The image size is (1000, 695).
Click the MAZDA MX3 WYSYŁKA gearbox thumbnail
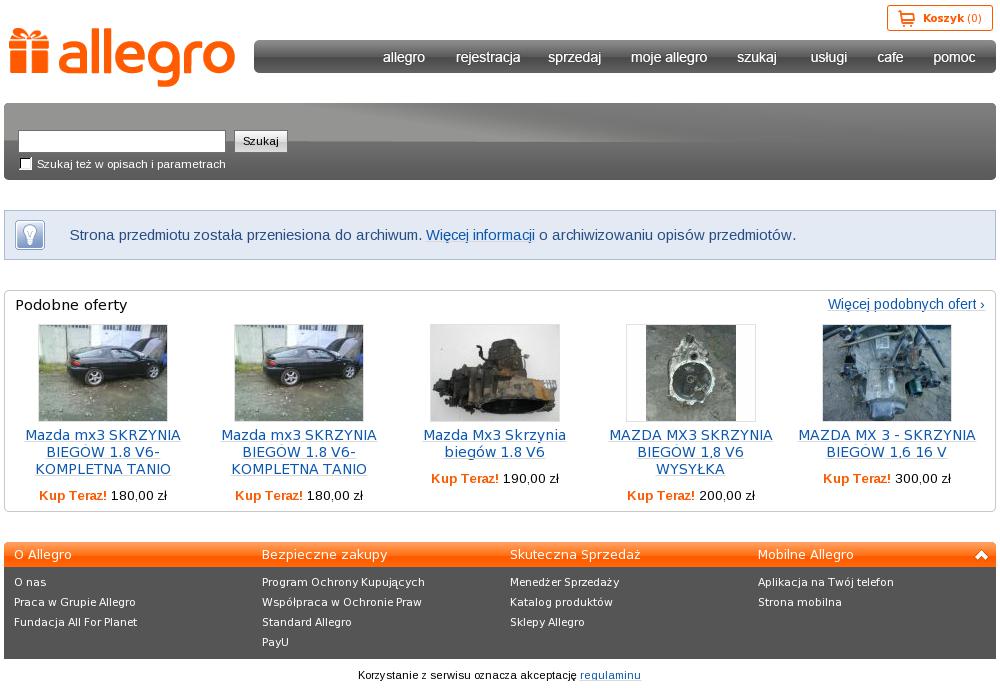tap(691, 373)
